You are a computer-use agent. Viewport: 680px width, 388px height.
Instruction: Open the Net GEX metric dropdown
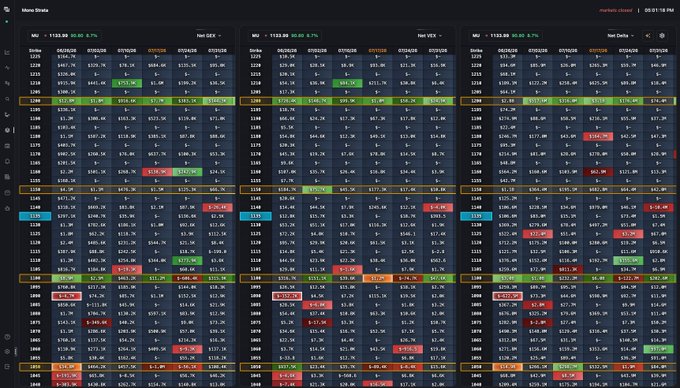pos(209,36)
